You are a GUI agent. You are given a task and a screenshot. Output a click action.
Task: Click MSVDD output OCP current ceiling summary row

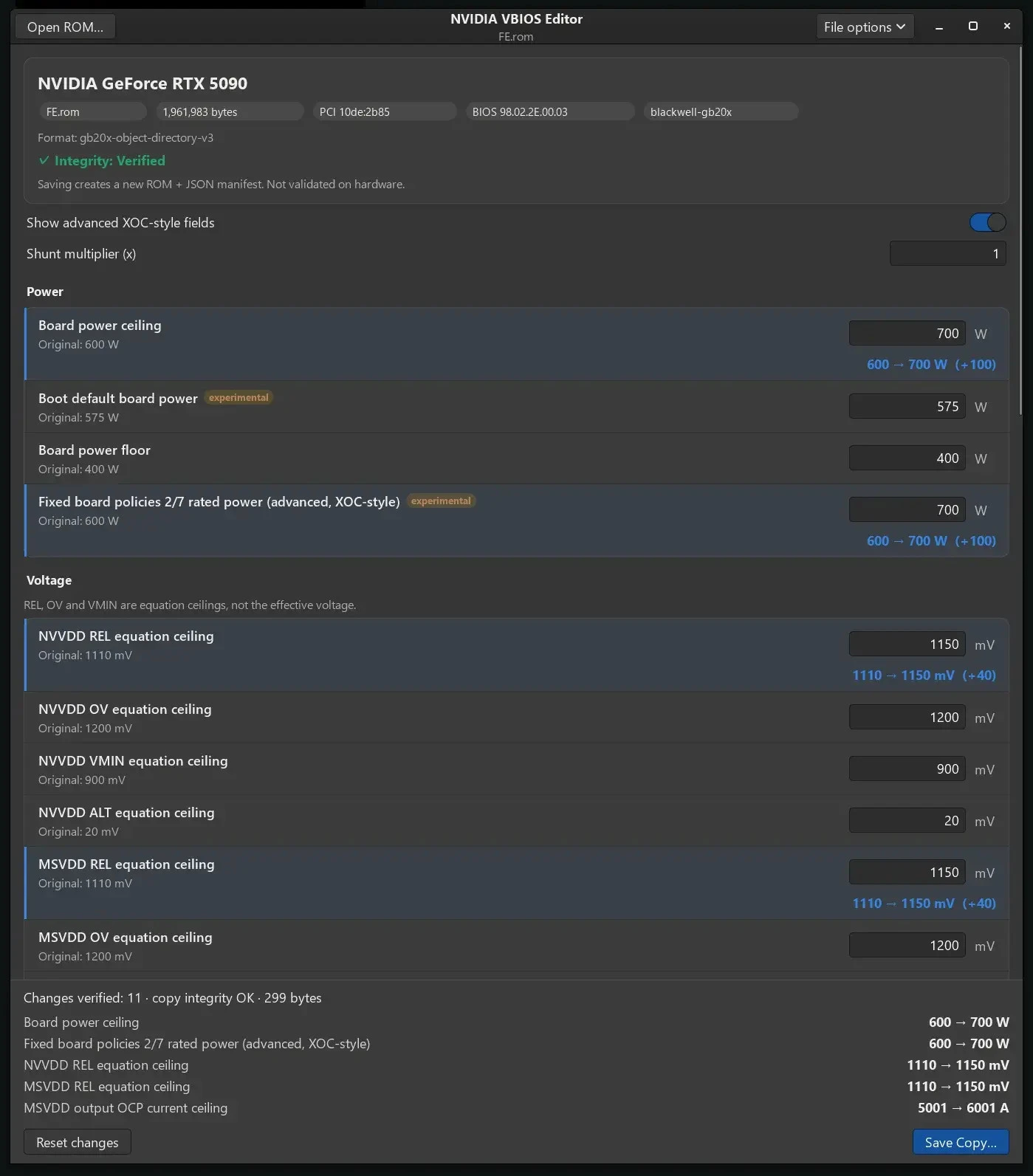tap(516, 1108)
